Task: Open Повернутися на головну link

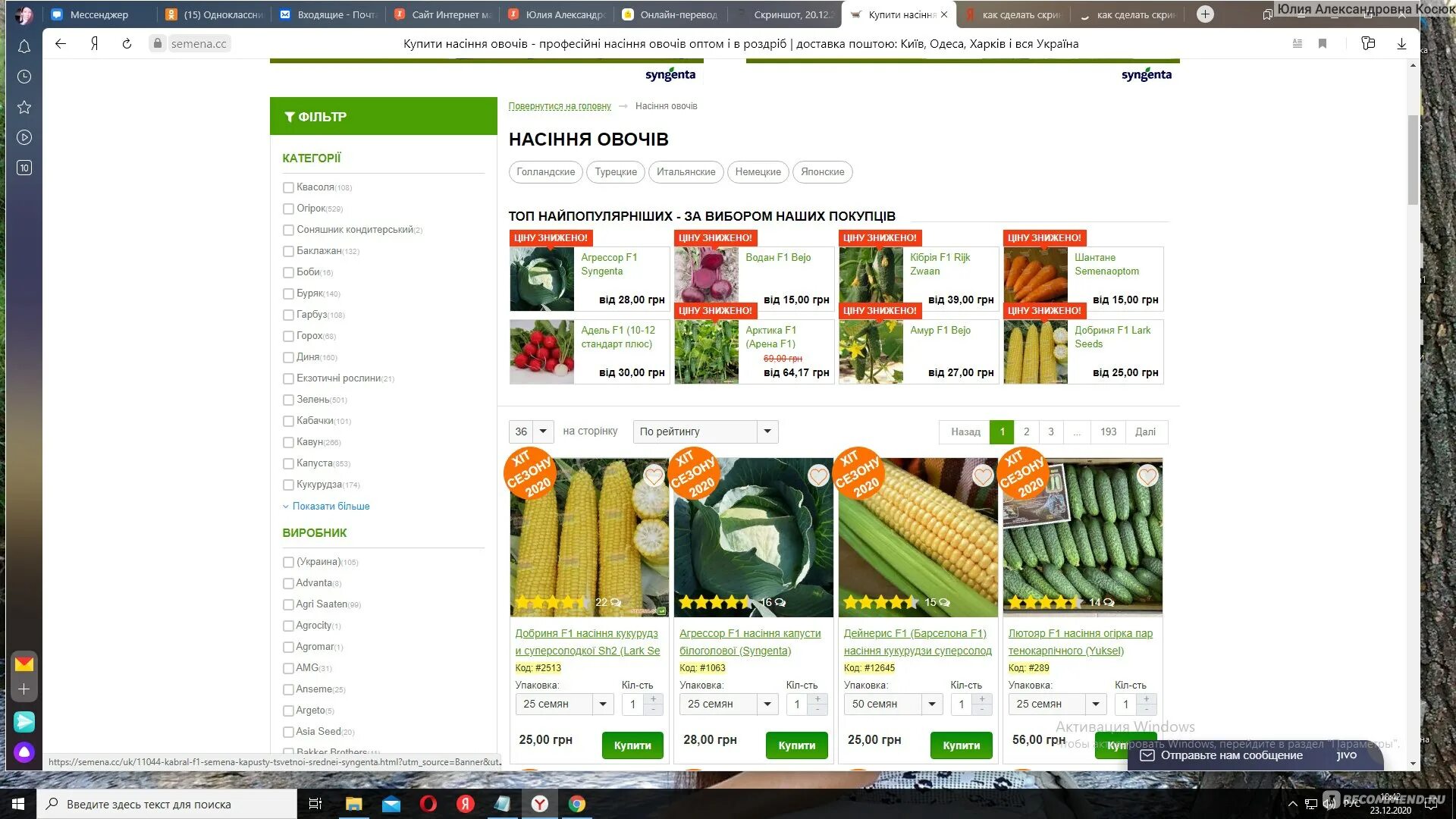Action: click(560, 106)
